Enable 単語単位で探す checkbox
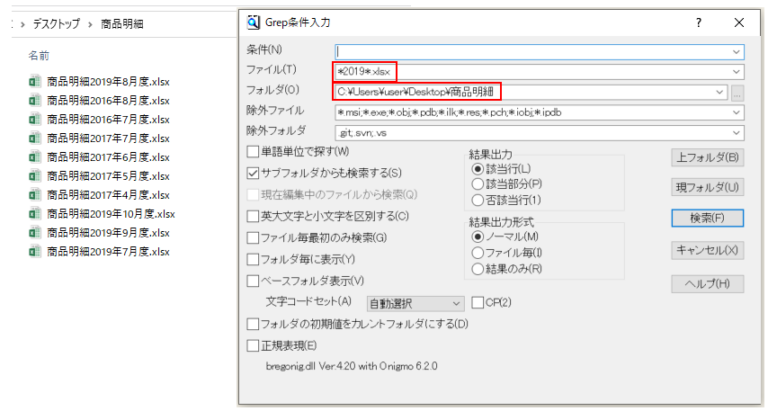This screenshot has height=411, width=768. pyautogui.click(x=253, y=152)
